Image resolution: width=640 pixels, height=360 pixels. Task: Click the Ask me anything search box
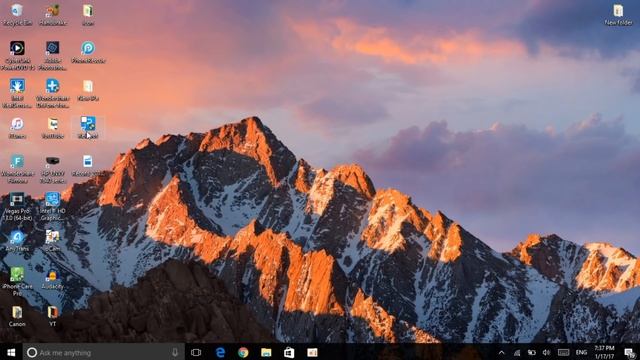click(103, 352)
